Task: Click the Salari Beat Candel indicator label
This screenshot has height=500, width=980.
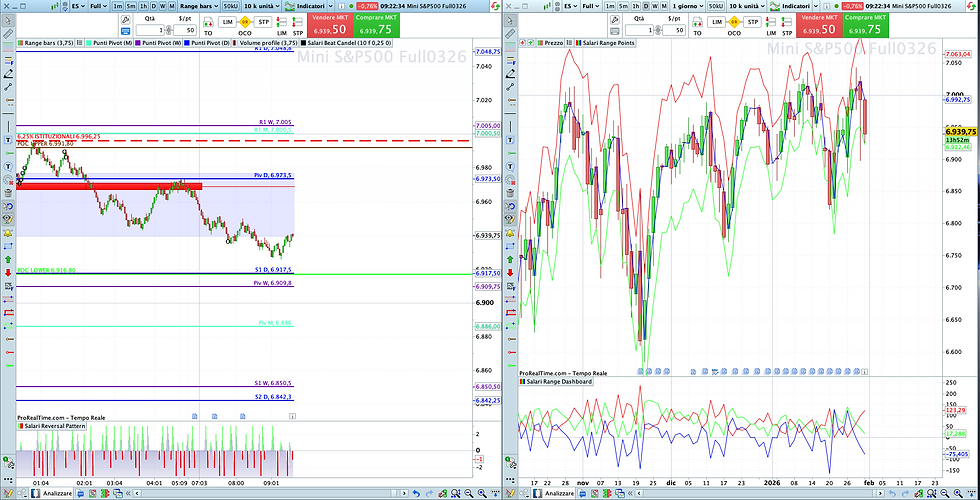Action: (x=347, y=42)
